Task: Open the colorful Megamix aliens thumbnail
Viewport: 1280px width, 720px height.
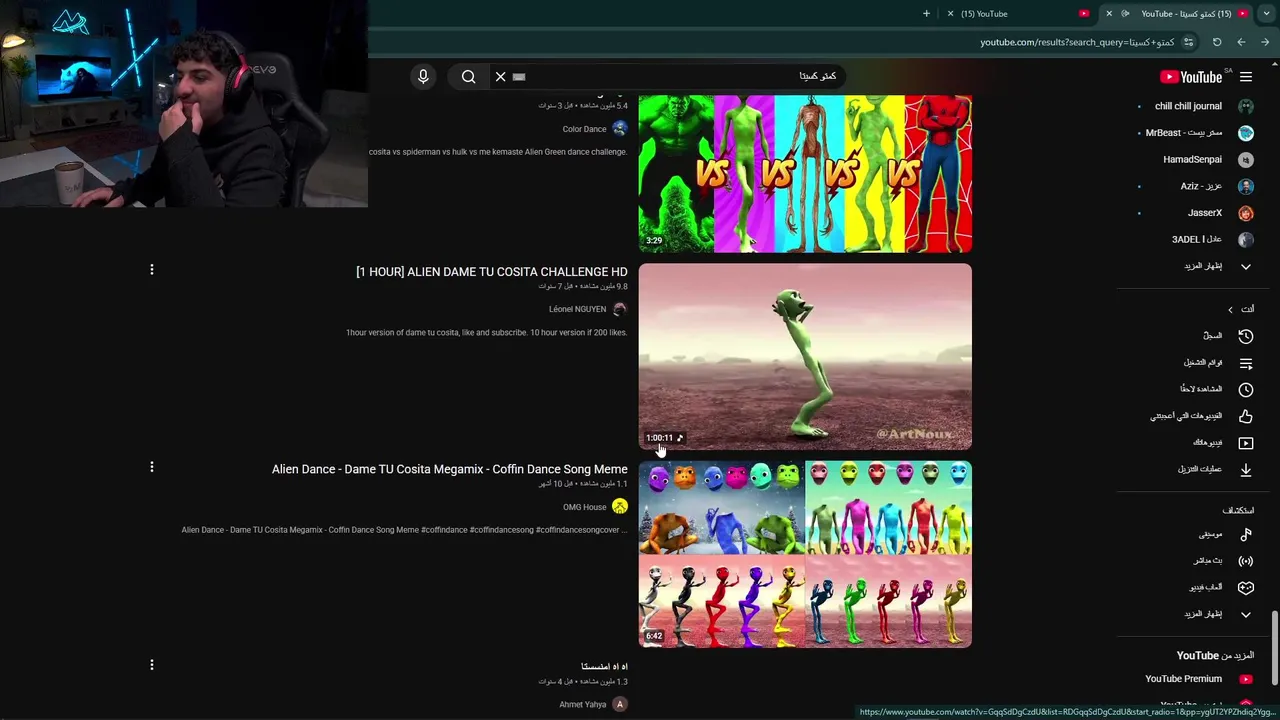Action: pyautogui.click(x=805, y=554)
